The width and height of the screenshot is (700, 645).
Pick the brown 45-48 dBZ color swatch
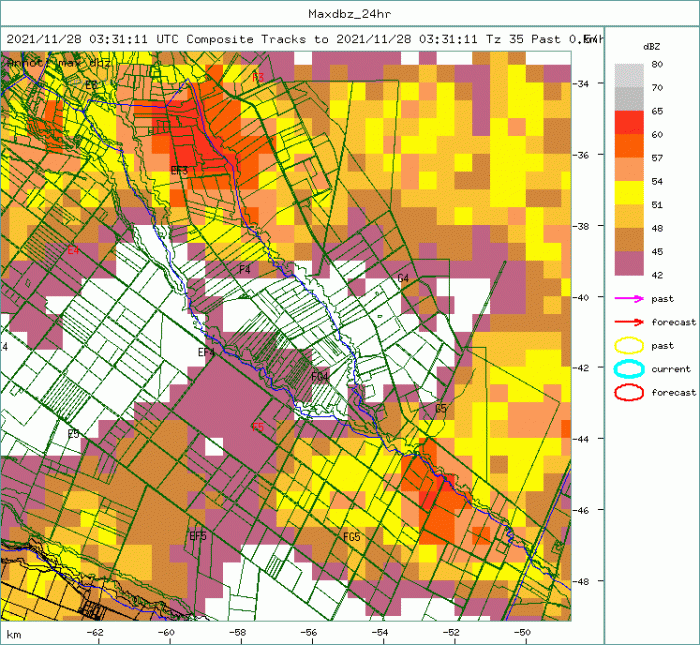coord(629,240)
